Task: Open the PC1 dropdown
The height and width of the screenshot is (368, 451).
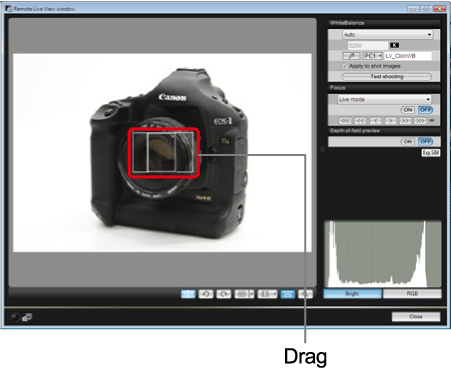Action: [372, 56]
